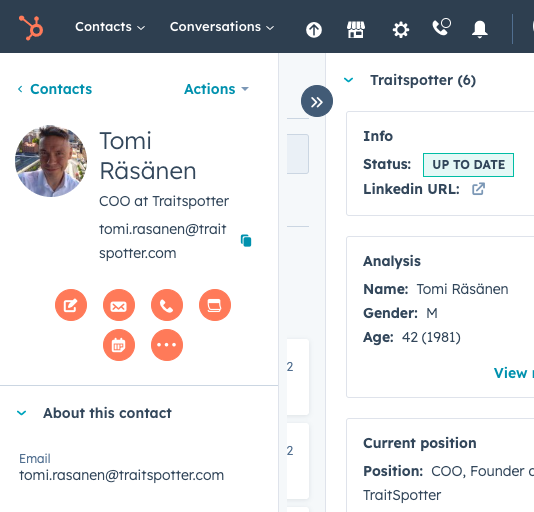Open the notifications bell

tap(480, 29)
